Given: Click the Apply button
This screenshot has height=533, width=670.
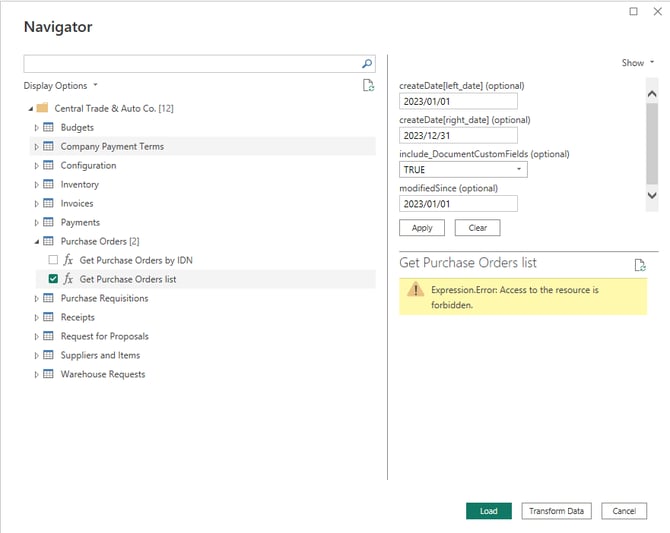Looking at the screenshot, I should 422,228.
